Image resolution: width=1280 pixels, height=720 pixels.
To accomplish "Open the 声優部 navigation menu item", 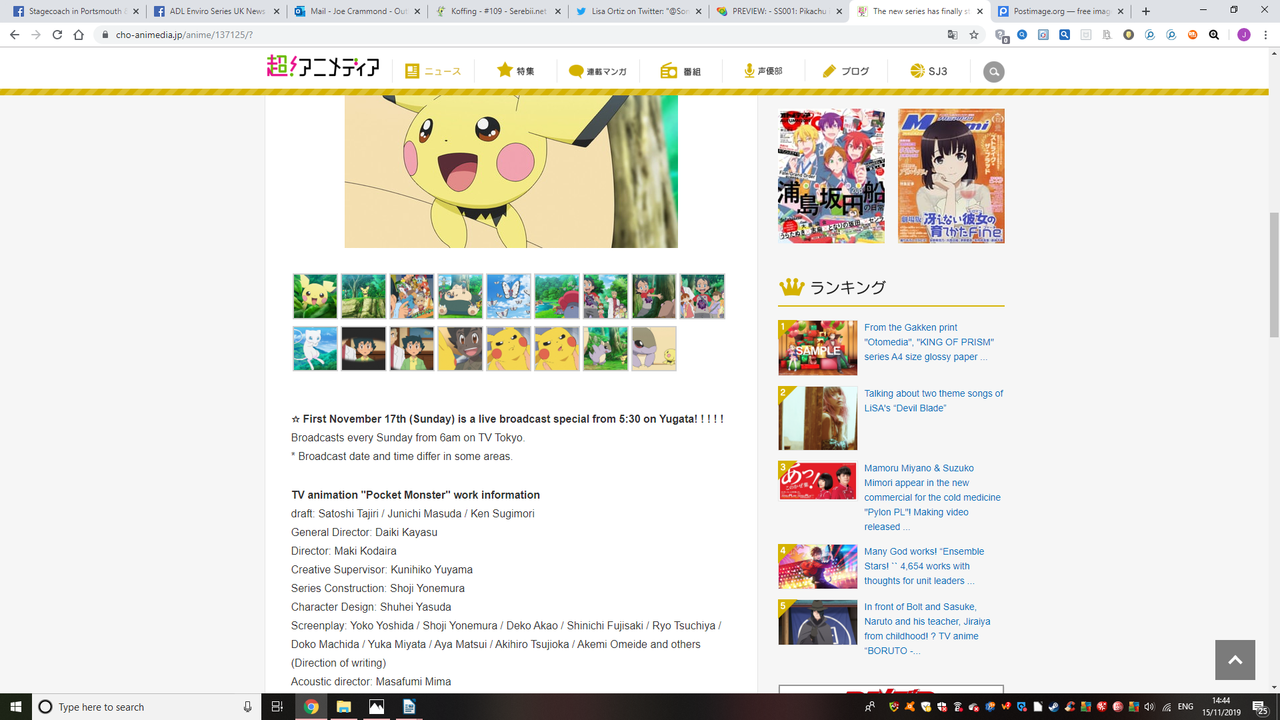I will pyautogui.click(x=763, y=71).
